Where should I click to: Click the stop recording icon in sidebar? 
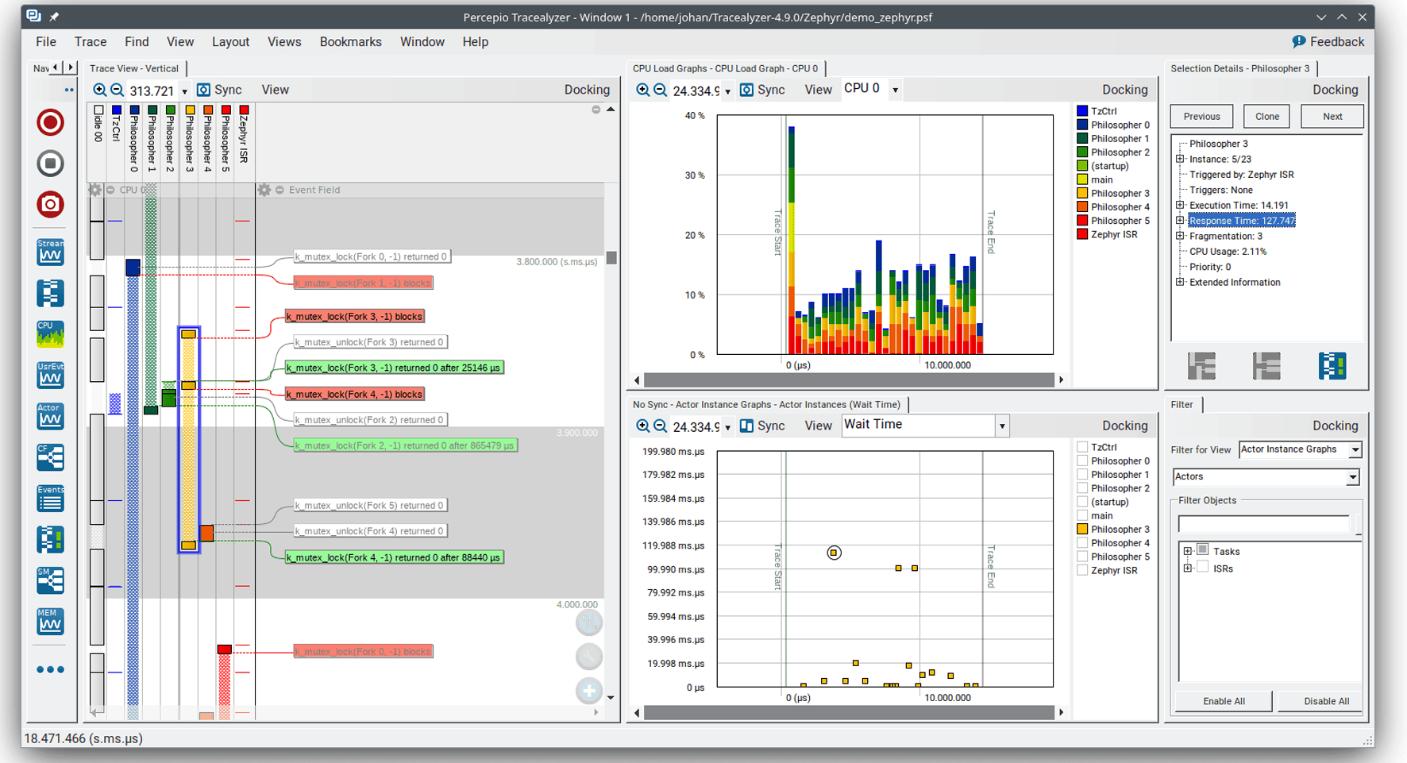click(x=50, y=163)
